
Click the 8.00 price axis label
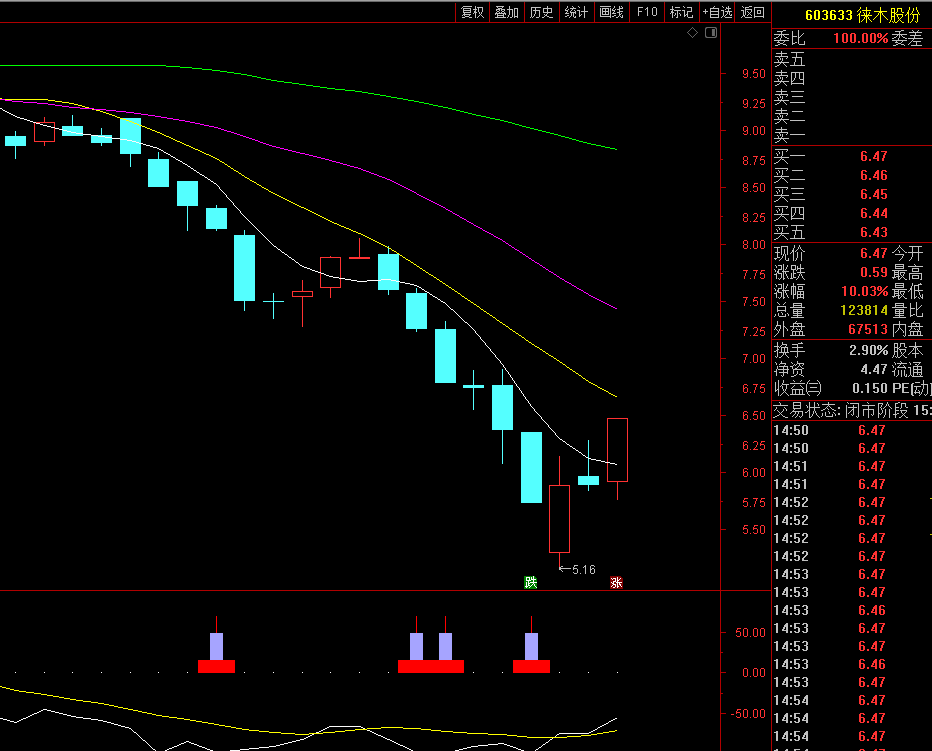(754, 244)
